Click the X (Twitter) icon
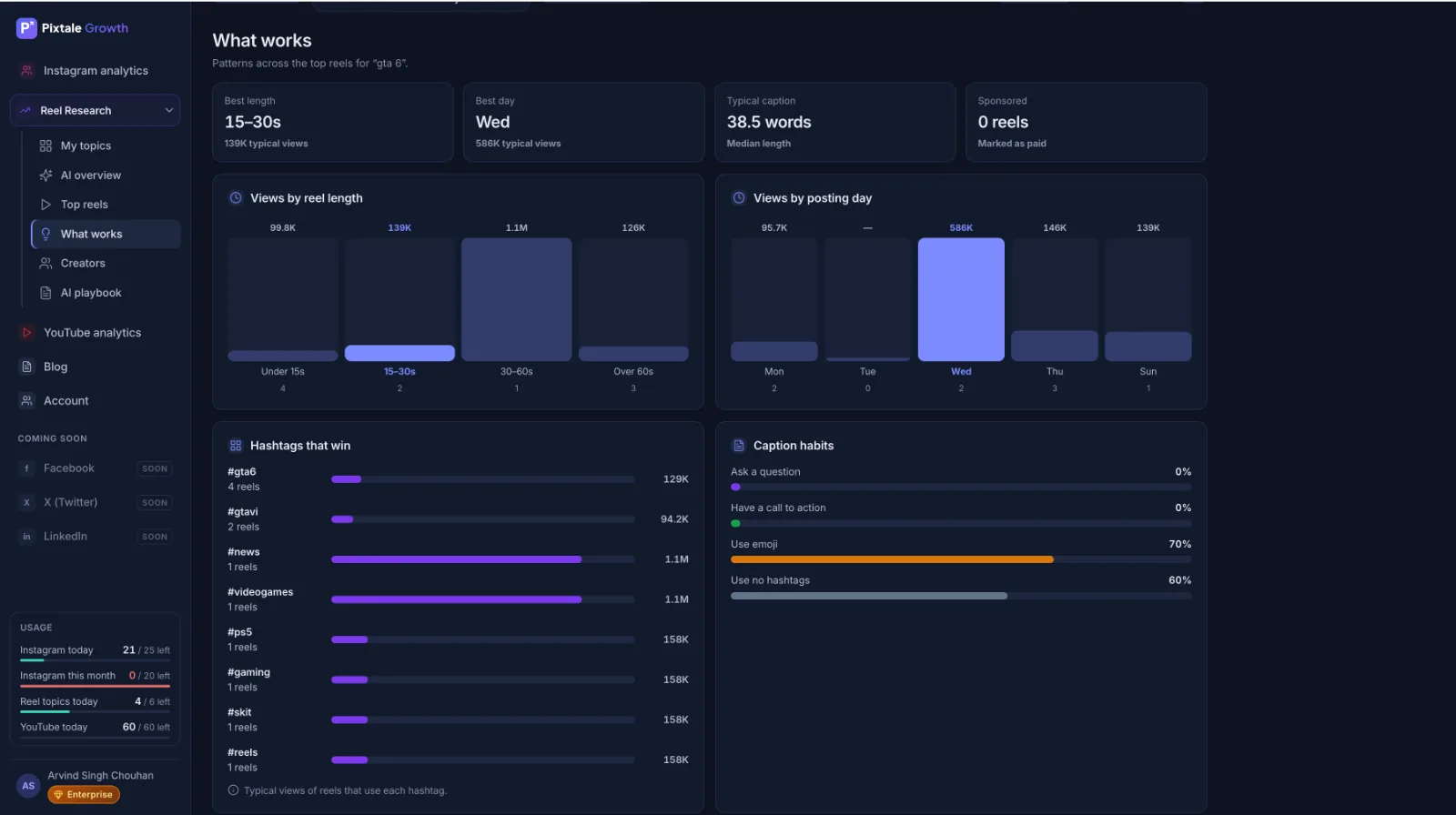This screenshot has width=1456, height=815. [x=26, y=502]
